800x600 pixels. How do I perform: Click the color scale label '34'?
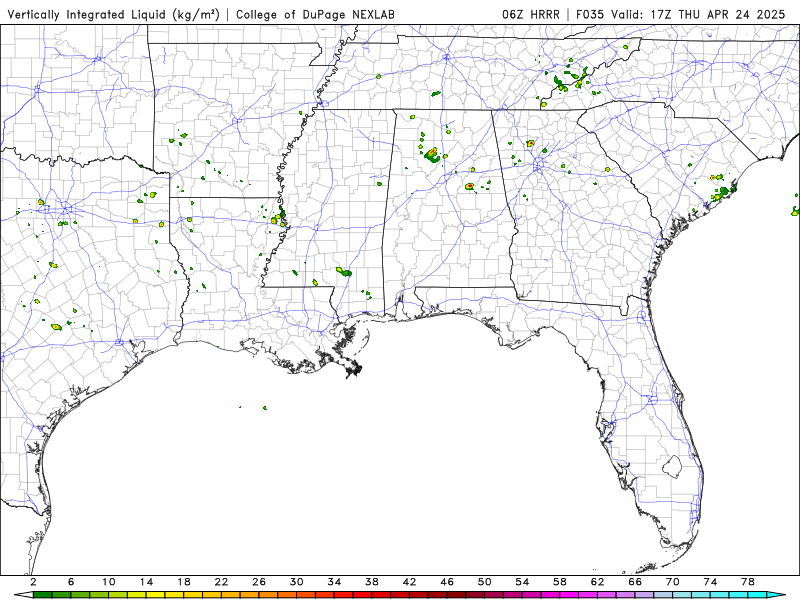point(334,582)
